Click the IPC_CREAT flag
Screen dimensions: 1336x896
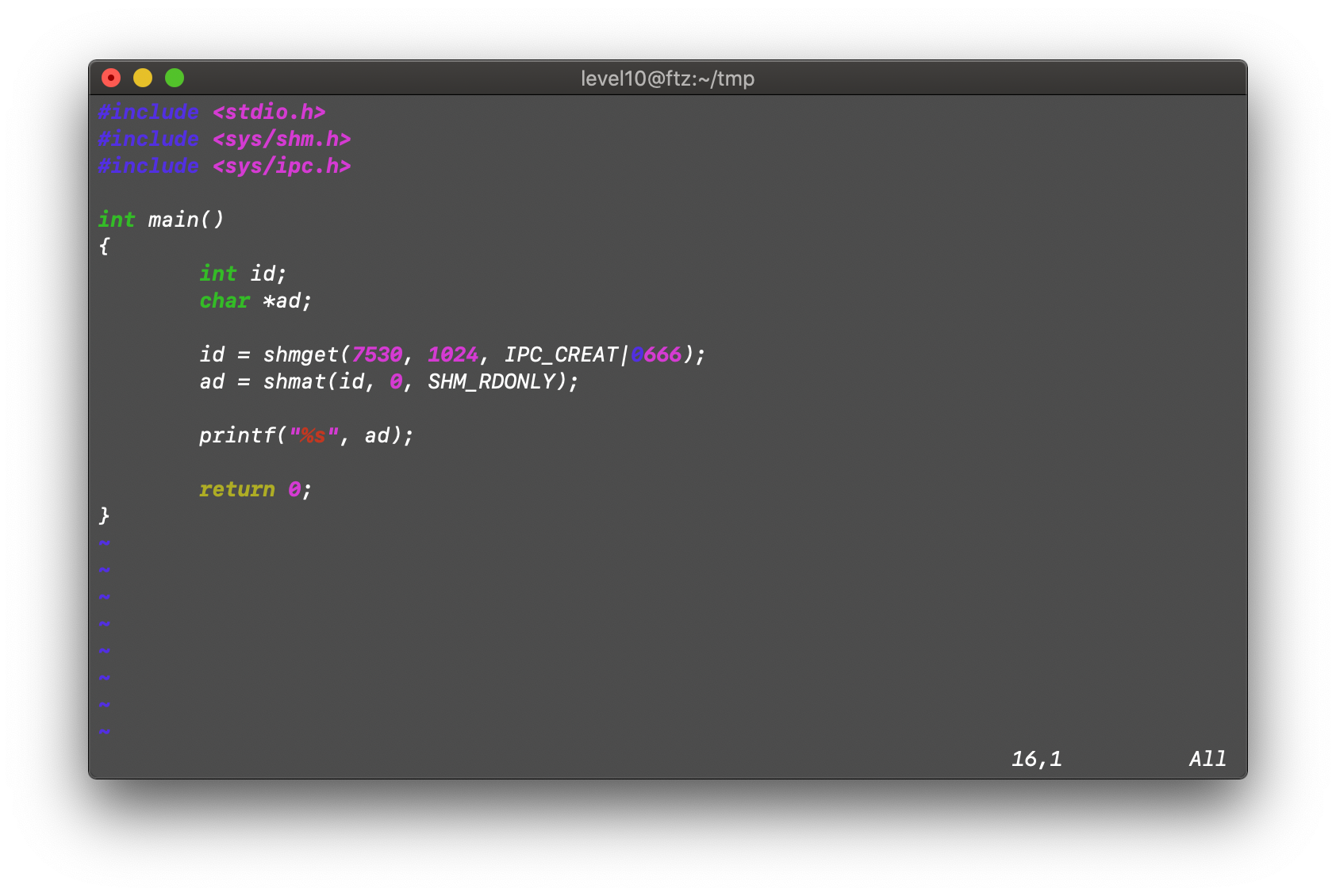coord(561,354)
